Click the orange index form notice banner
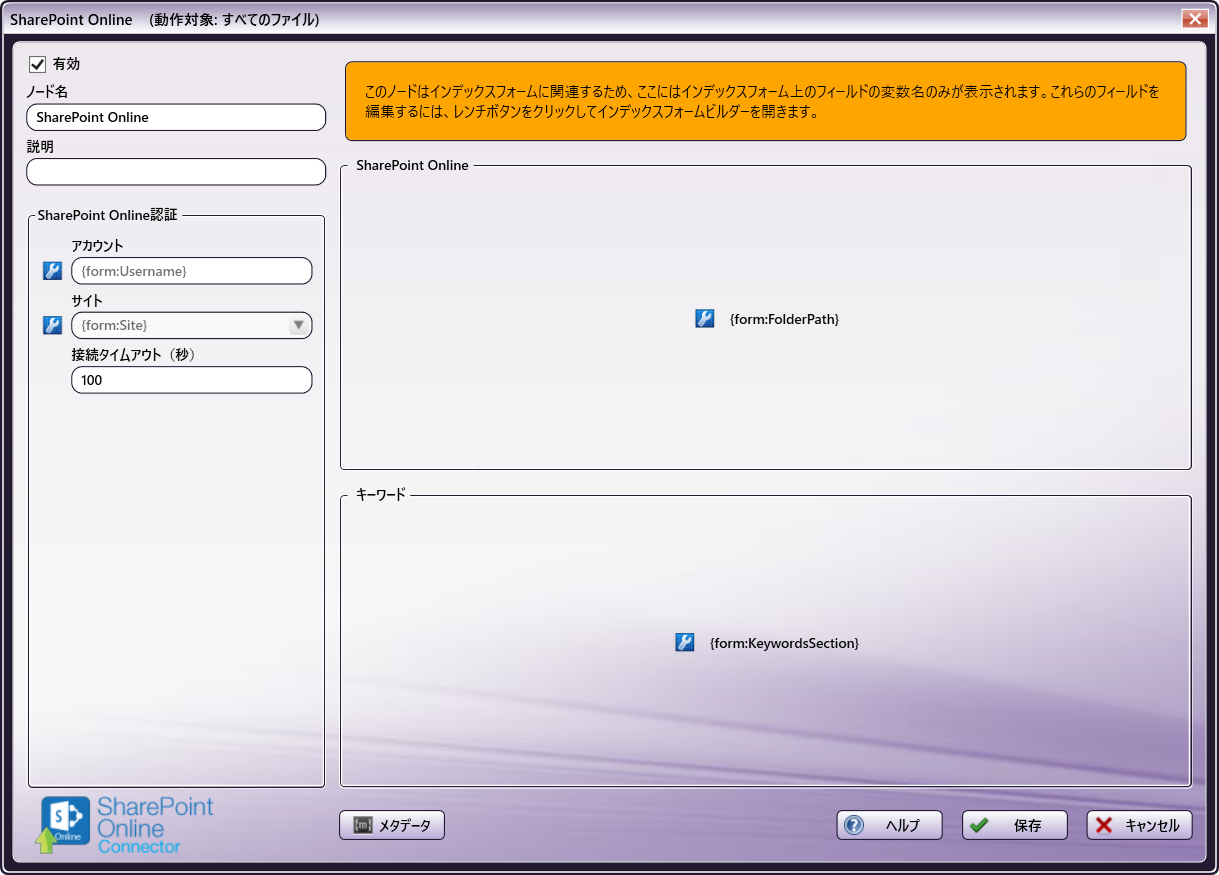This screenshot has width=1219, height=875. (x=766, y=101)
